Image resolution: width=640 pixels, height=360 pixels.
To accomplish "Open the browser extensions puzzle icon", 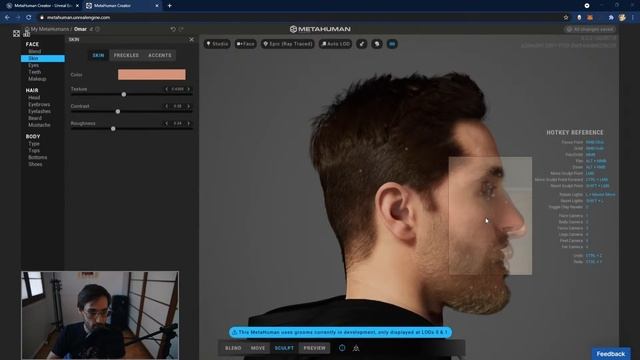I will [611, 18].
